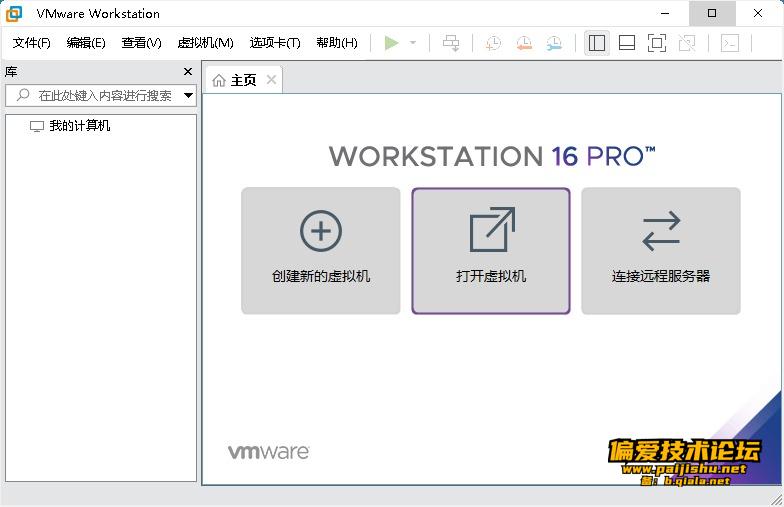
Task: Click the VMware Workstation title bar logo
Action: point(14,14)
